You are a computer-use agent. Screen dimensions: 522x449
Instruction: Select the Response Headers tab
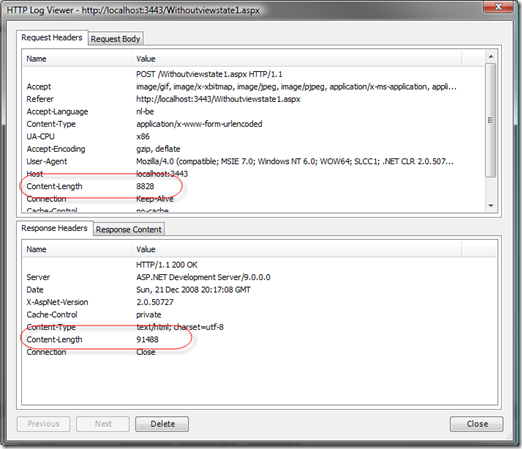(54, 228)
